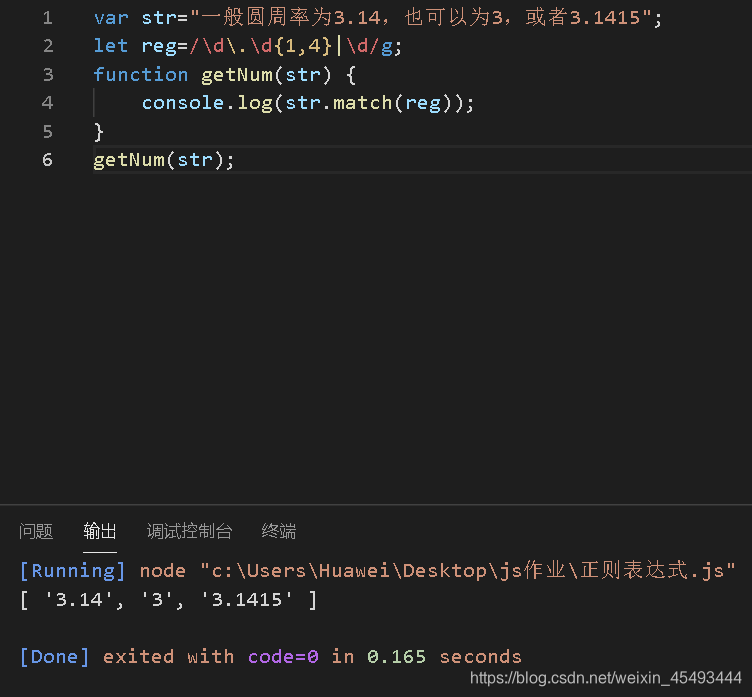Switch to the 输出 tab
Screen dimensions: 752x697
[x=100, y=532]
